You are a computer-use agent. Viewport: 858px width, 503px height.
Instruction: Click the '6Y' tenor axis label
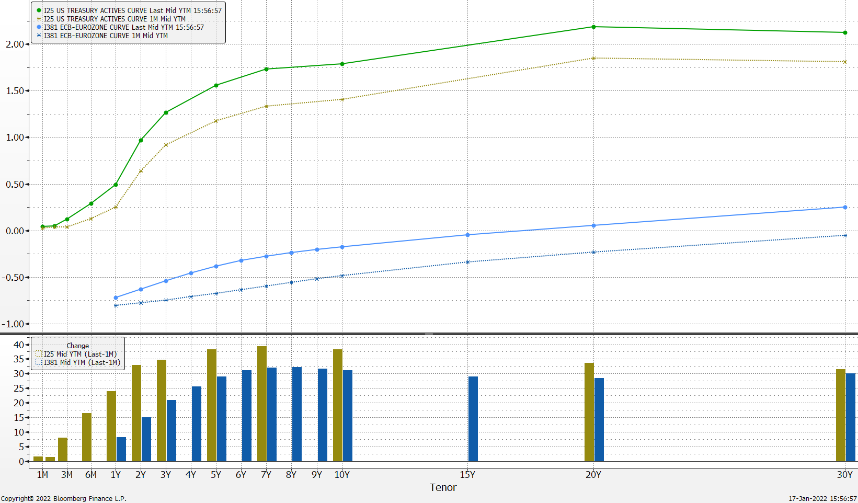pos(241,475)
